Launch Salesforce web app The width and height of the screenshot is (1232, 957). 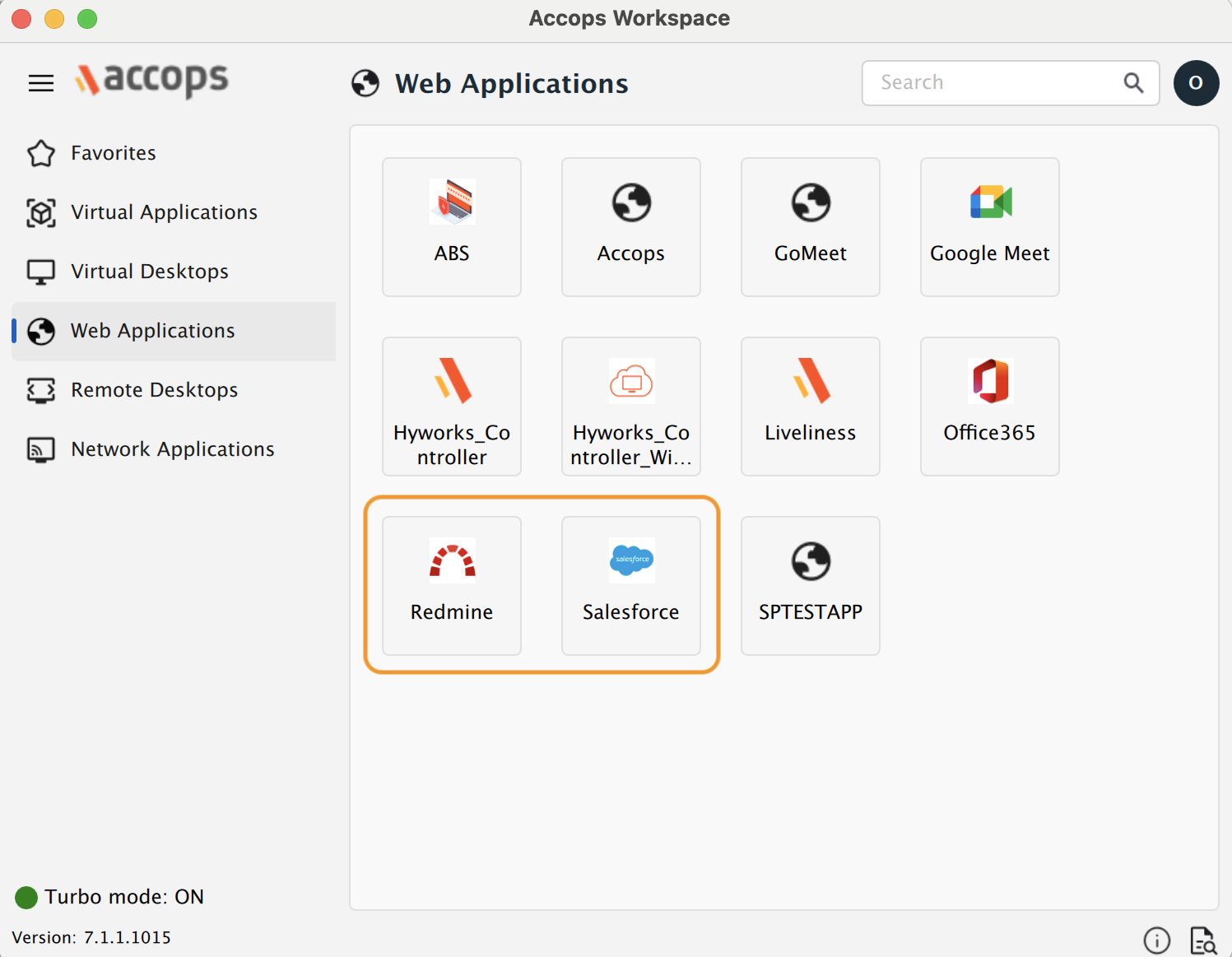point(630,585)
